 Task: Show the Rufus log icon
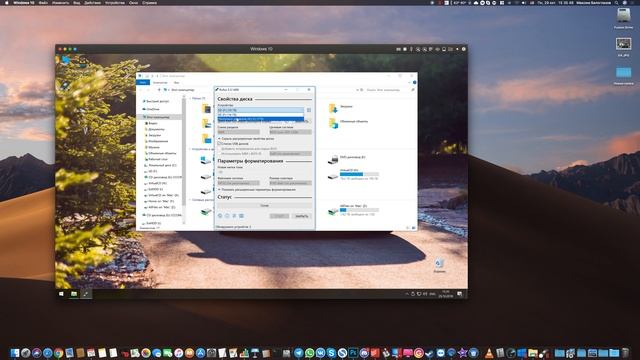[241, 216]
